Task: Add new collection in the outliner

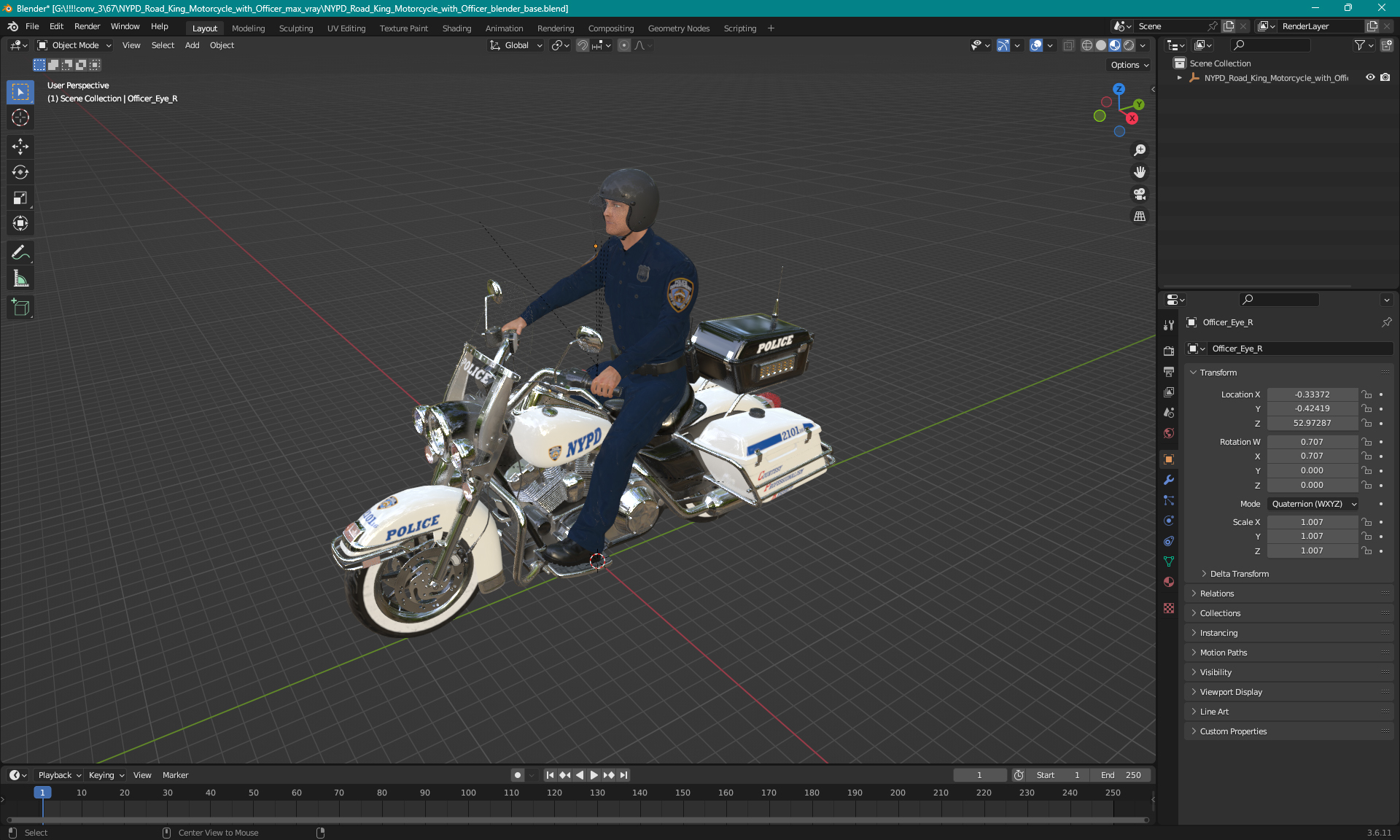Action: (1387, 45)
